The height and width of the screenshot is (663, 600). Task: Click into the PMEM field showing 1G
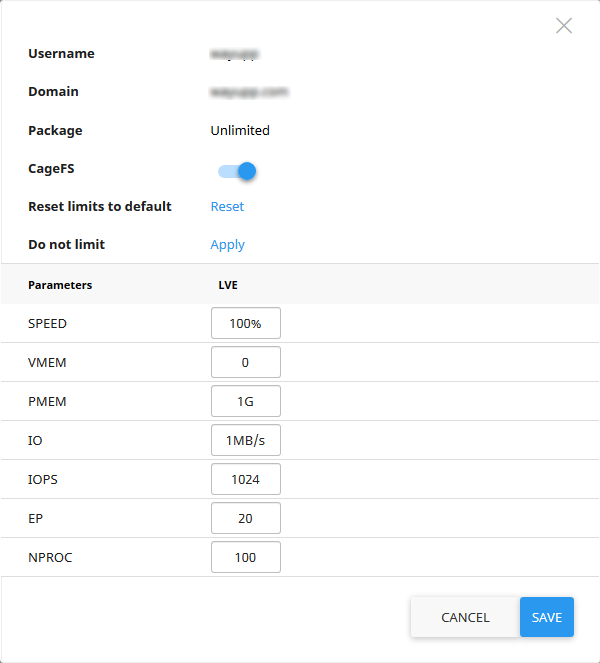(246, 401)
